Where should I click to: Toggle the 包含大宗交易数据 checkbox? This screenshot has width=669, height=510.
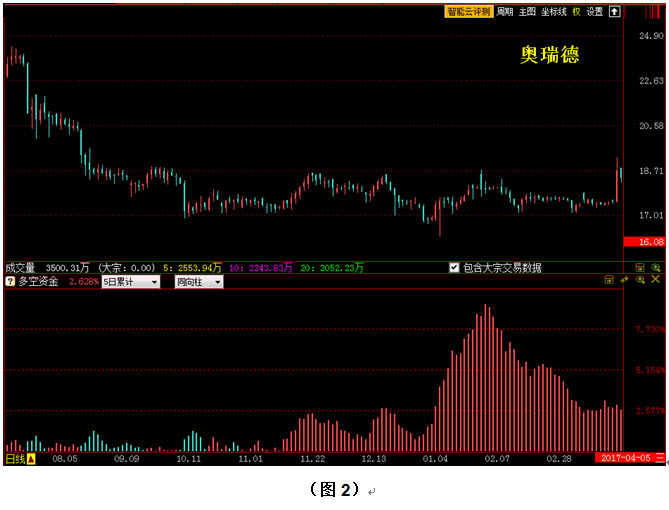[454, 268]
